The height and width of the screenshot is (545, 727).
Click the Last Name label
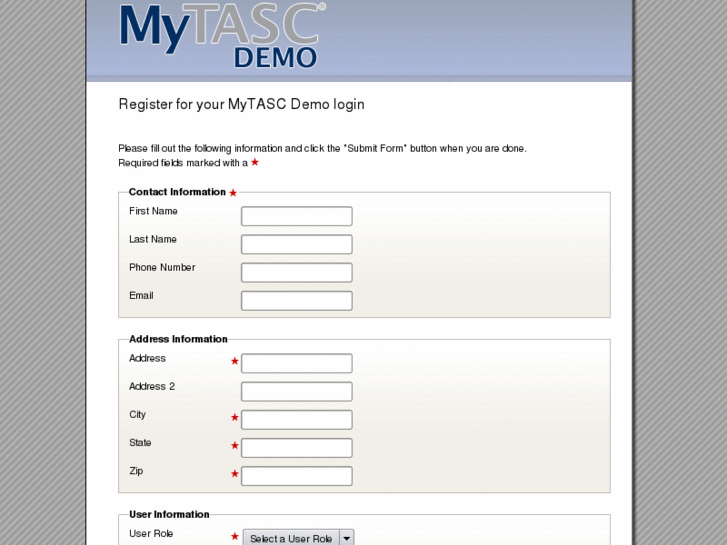[x=153, y=239]
